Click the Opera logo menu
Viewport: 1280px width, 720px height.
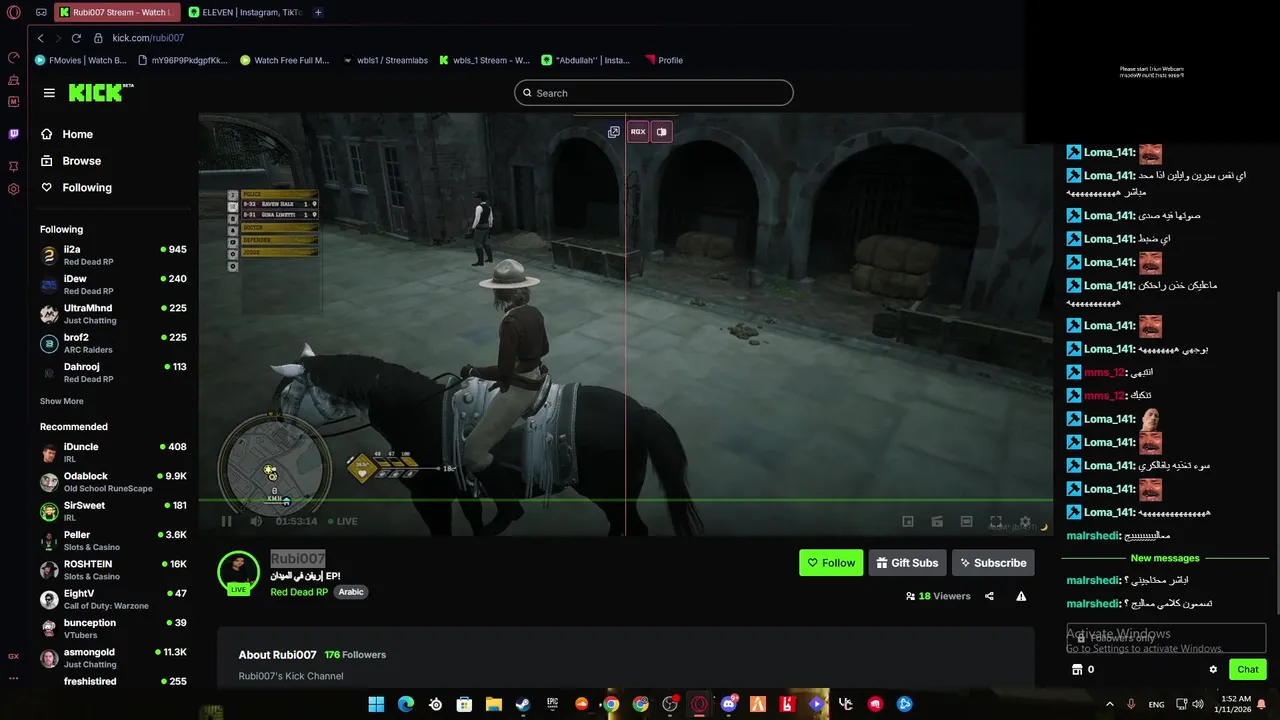click(14, 13)
